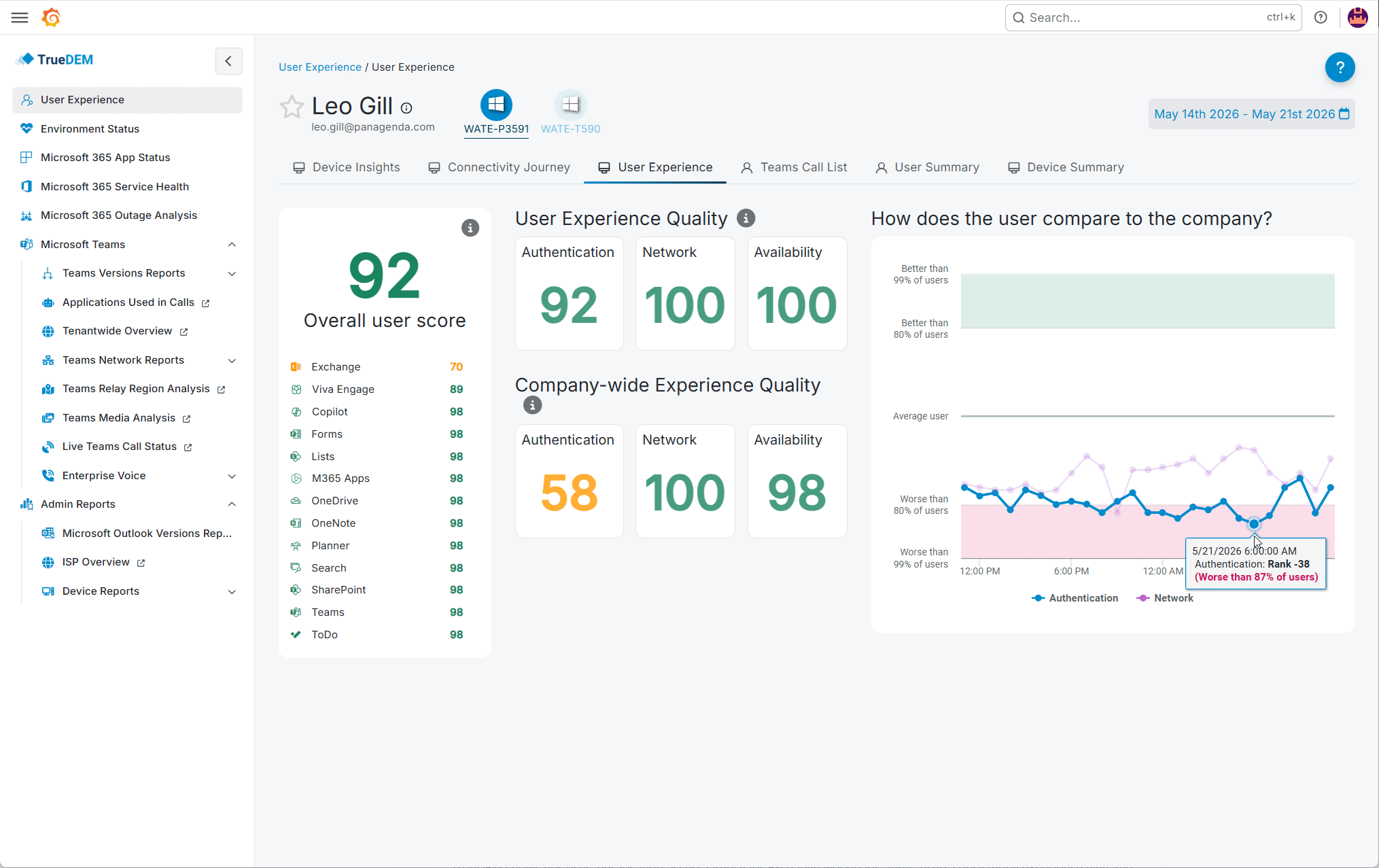Follow the User Experience breadcrumb link
Image resolution: width=1379 pixels, height=868 pixels.
320,67
